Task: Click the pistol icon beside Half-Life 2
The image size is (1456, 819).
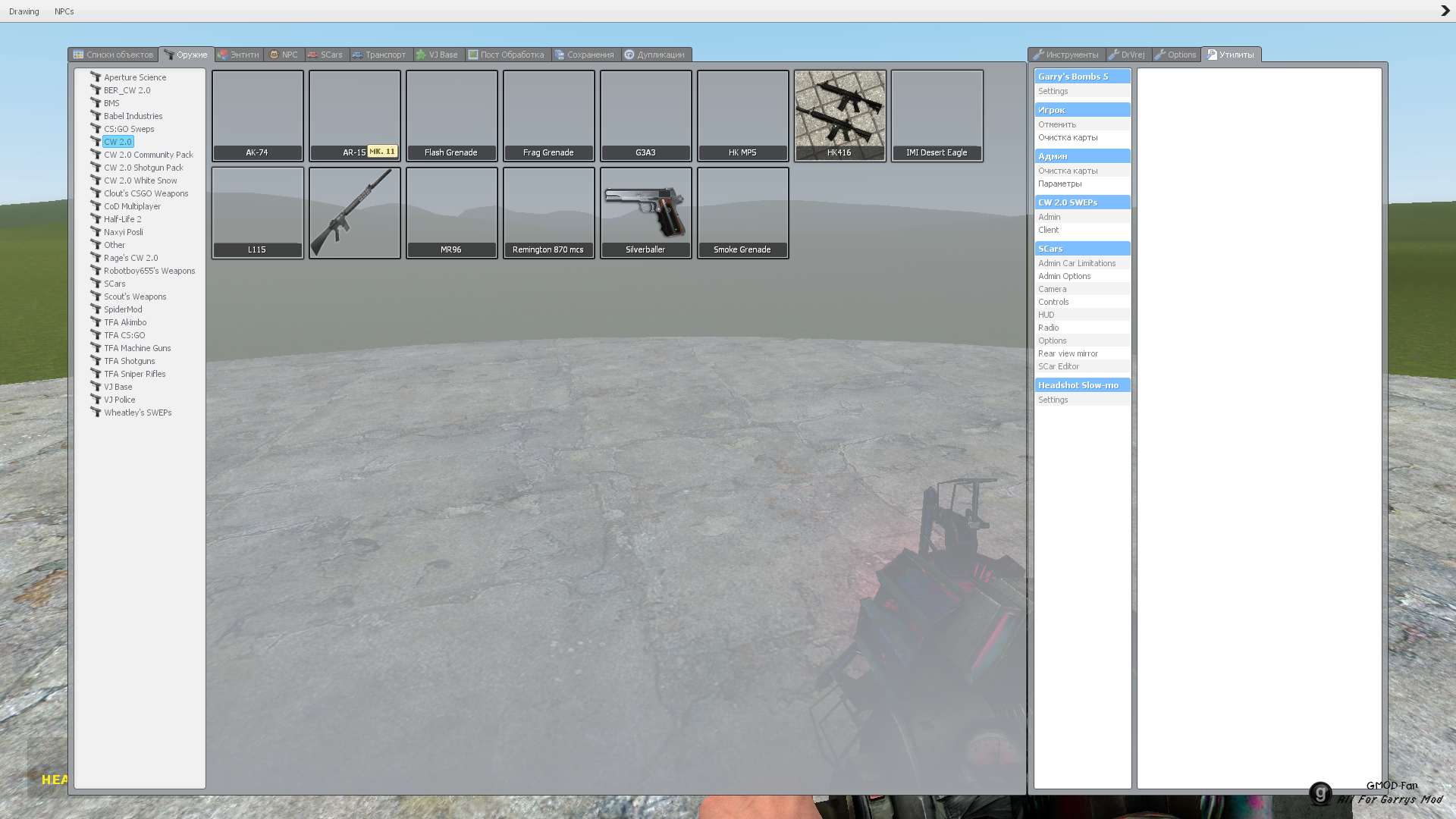Action: point(96,218)
